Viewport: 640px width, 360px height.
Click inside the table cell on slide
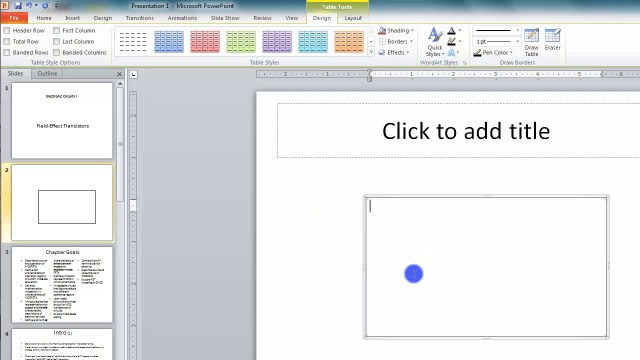(x=486, y=267)
